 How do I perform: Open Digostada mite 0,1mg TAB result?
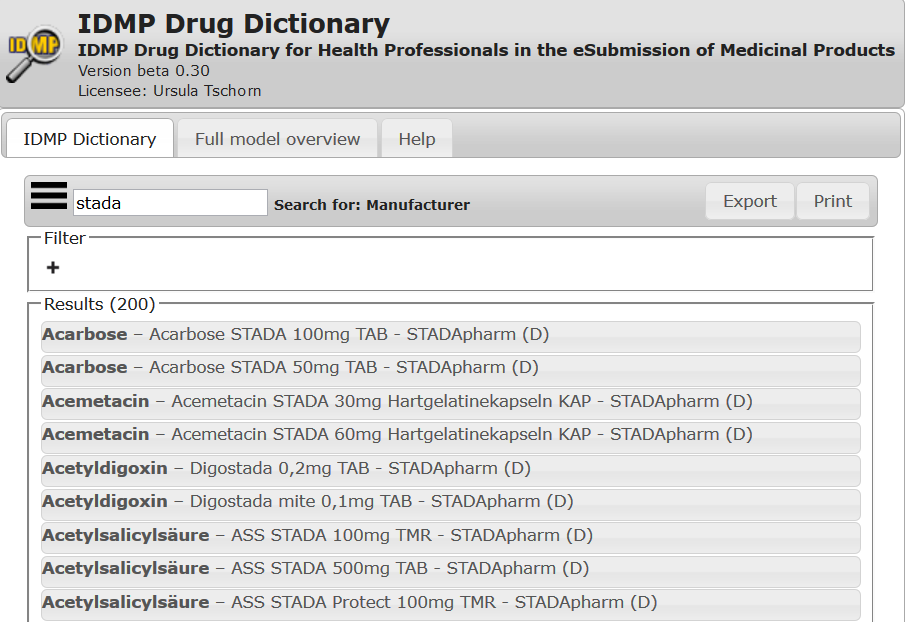click(451, 504)
